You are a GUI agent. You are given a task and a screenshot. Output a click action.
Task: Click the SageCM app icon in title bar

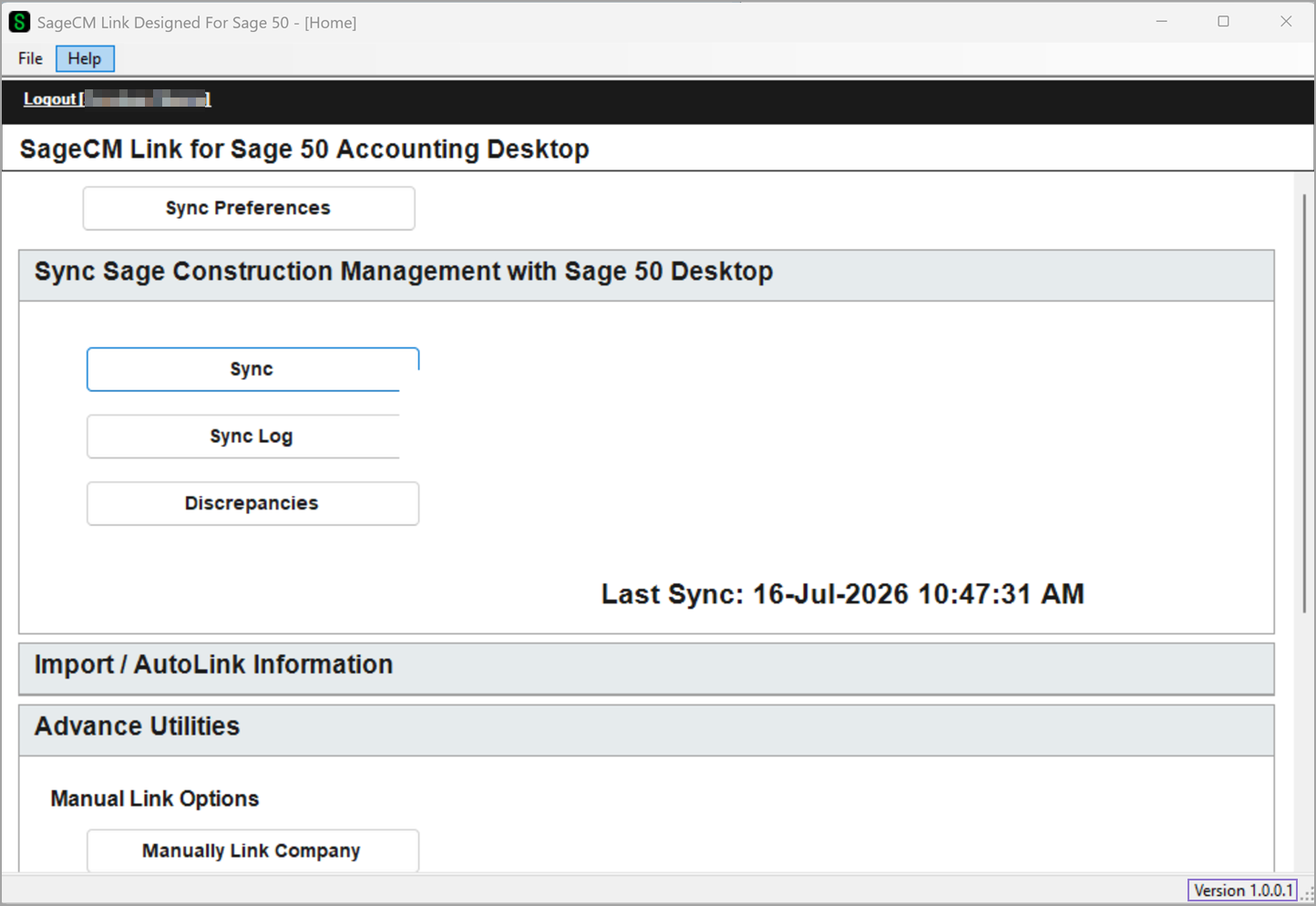[x=19, y=22]
